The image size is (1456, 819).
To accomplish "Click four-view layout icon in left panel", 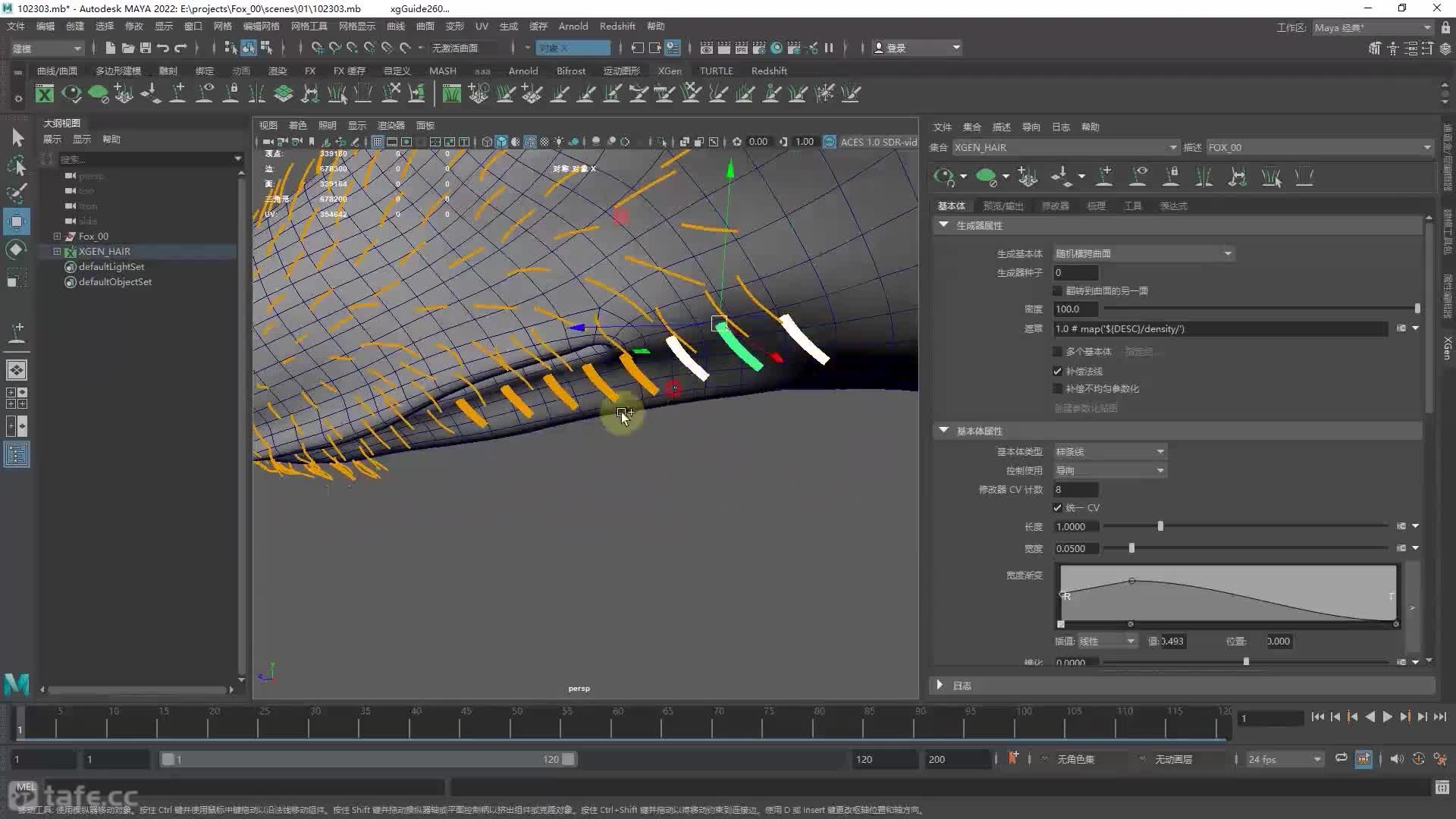I will pos(17,398).
